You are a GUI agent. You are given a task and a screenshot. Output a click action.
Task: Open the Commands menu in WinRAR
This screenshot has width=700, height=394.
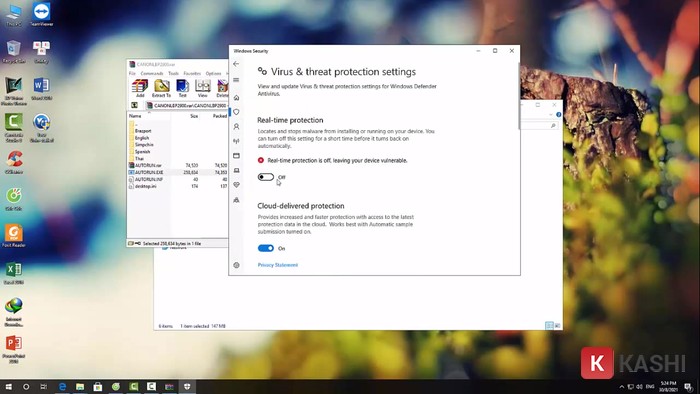152,73
